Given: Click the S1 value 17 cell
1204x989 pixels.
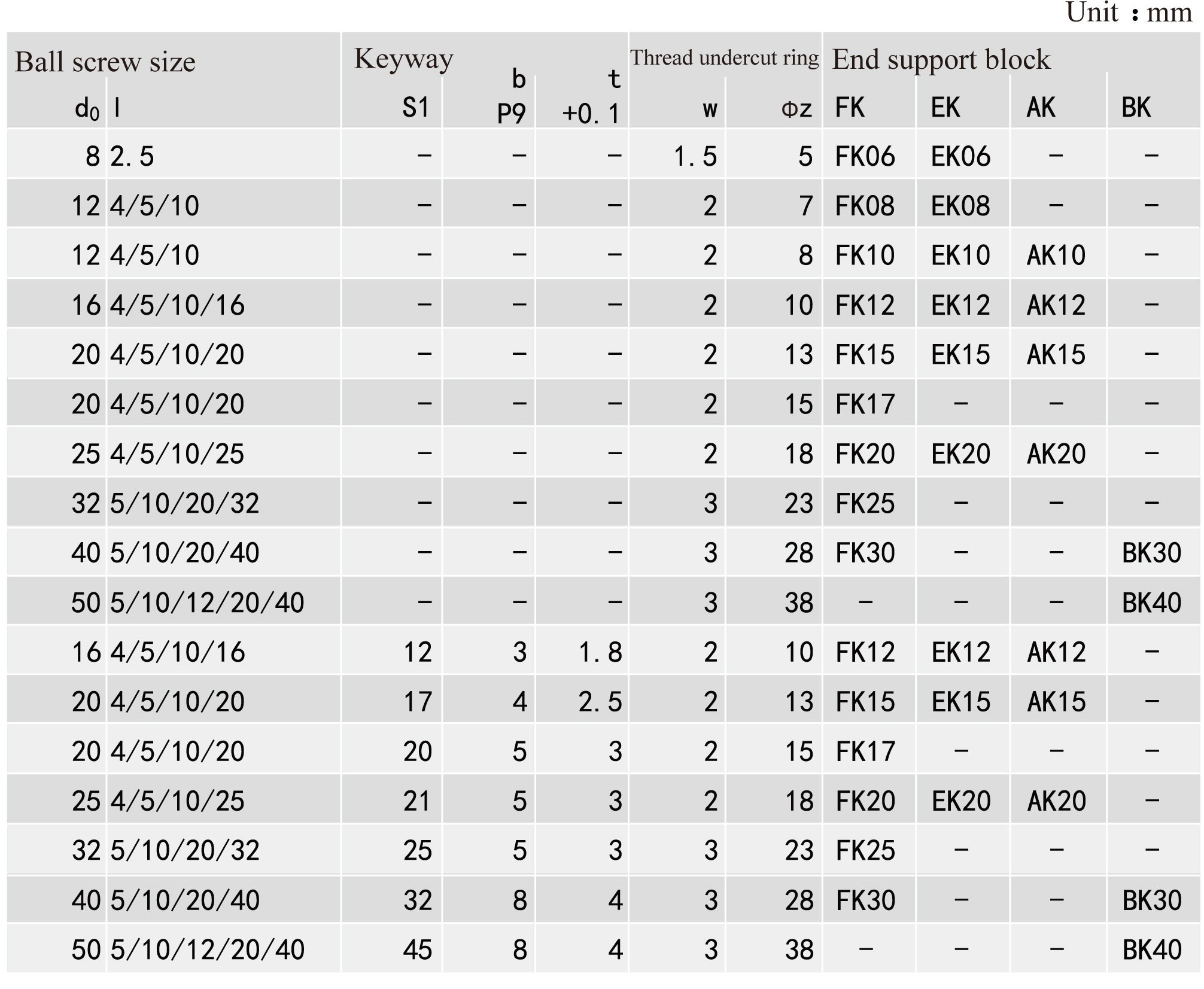Looking at the screenshot, I should [x=418, y=702].
